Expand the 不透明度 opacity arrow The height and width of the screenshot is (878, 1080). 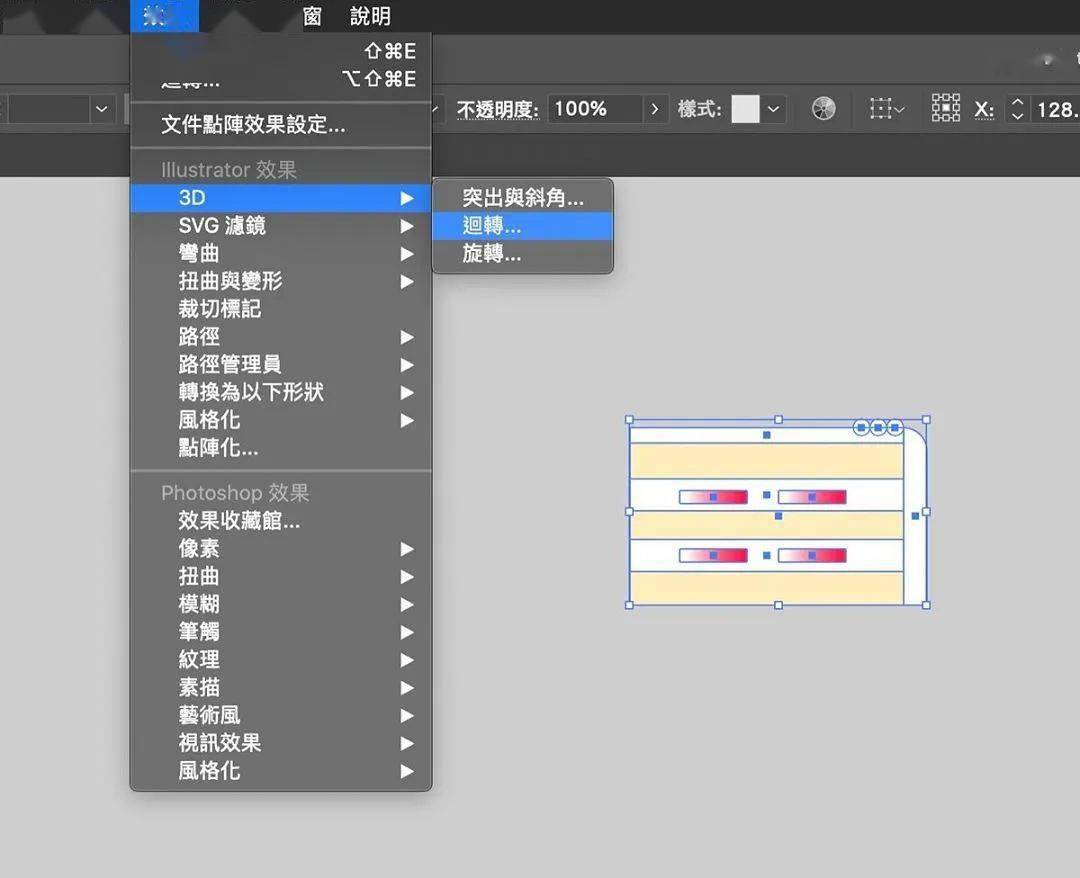point(655,109)
